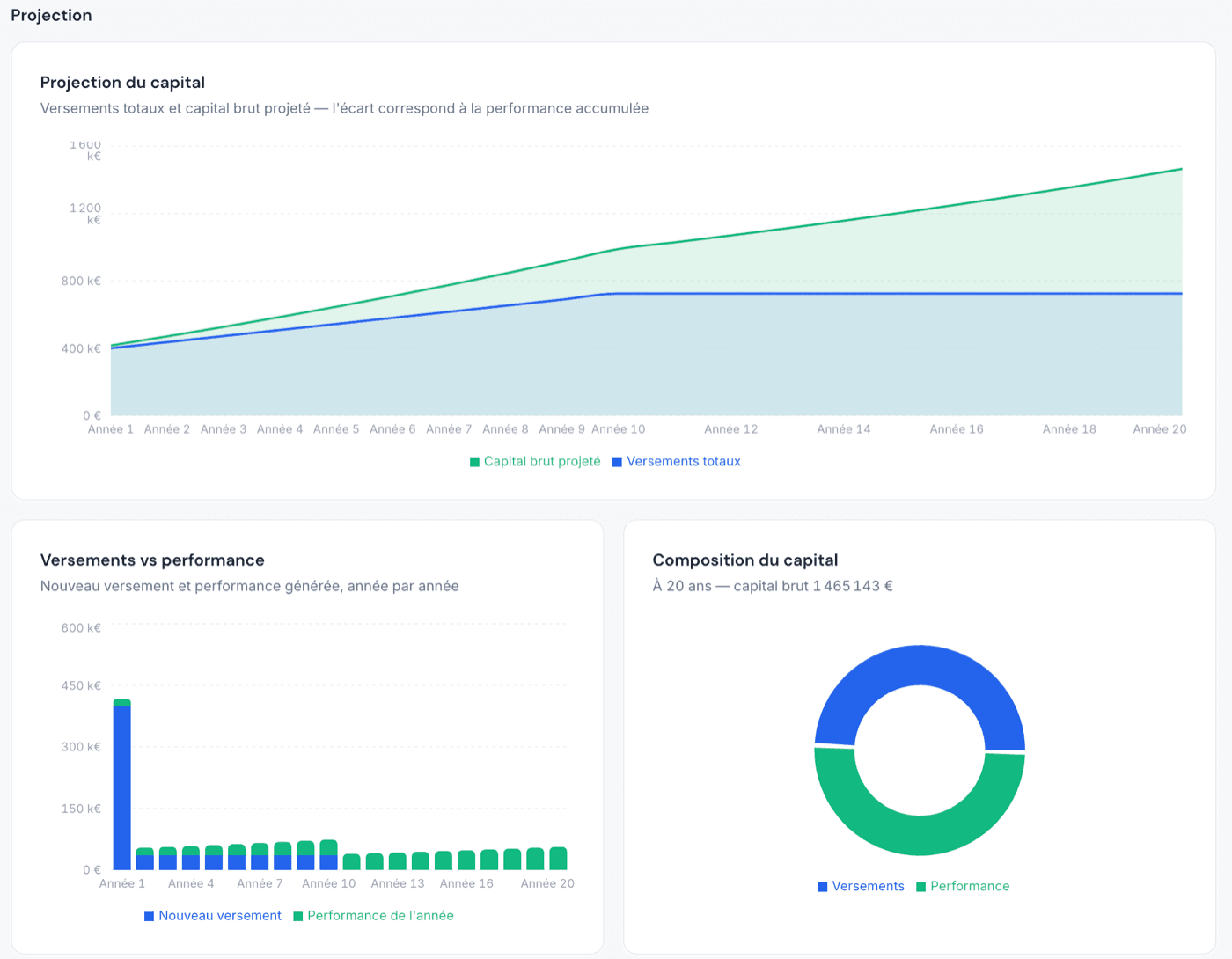Click the "À 20 ans — capital brut 1 465 143 €" text
1232x959 pixels.
click(773, 586)
